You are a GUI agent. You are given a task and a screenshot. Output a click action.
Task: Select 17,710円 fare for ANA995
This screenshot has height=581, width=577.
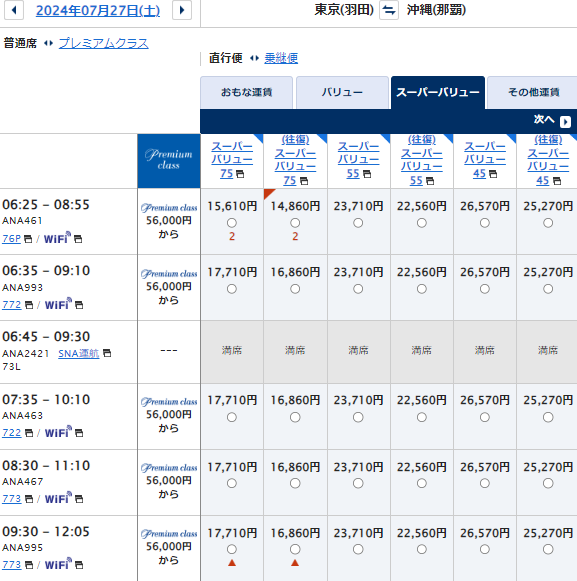tap(232, 549)
